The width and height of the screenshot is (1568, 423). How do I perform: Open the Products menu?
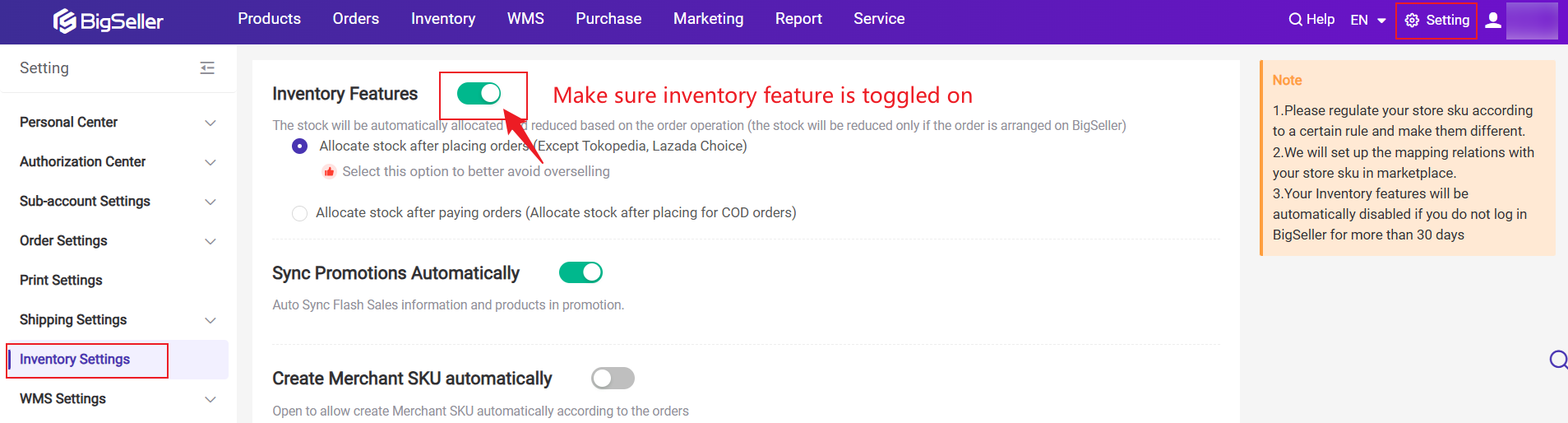pos(269,19)
